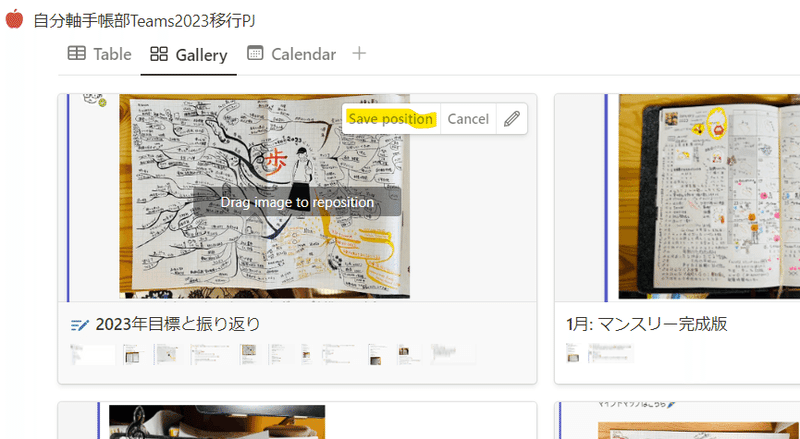The height and width of the screenshot is (439, 800).
Task: Add a new view with plus icon
Action: [359, 53]
